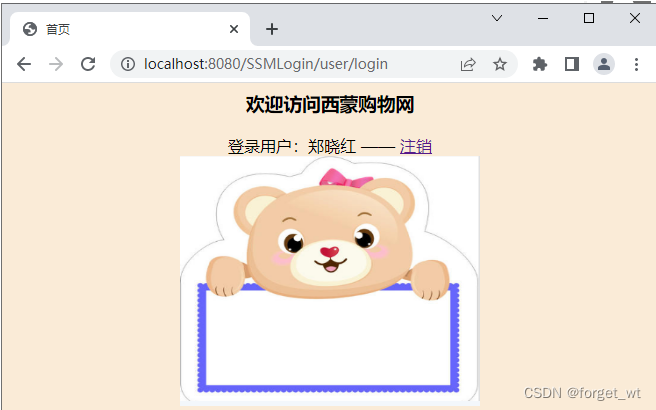
Task: Share this page icon
Action: point(468,64)
